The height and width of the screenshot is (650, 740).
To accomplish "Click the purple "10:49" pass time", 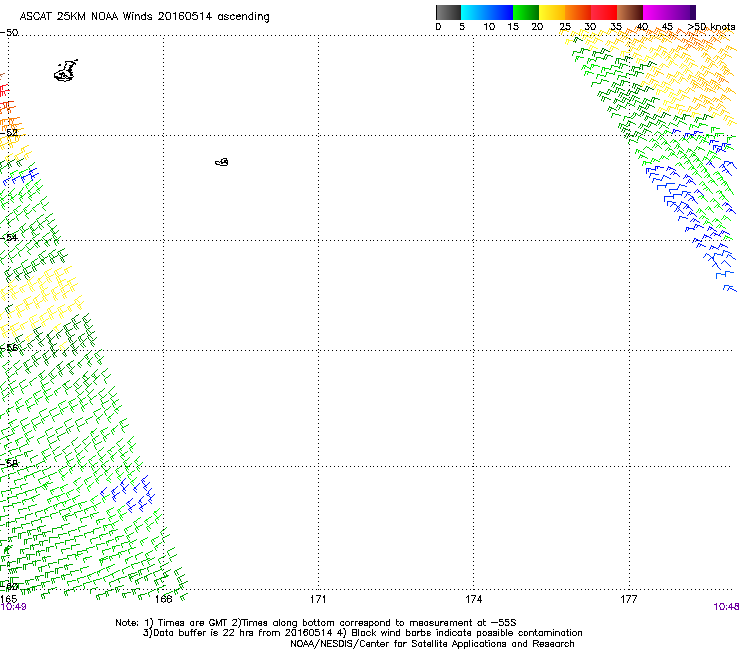I will pos(13,607).
